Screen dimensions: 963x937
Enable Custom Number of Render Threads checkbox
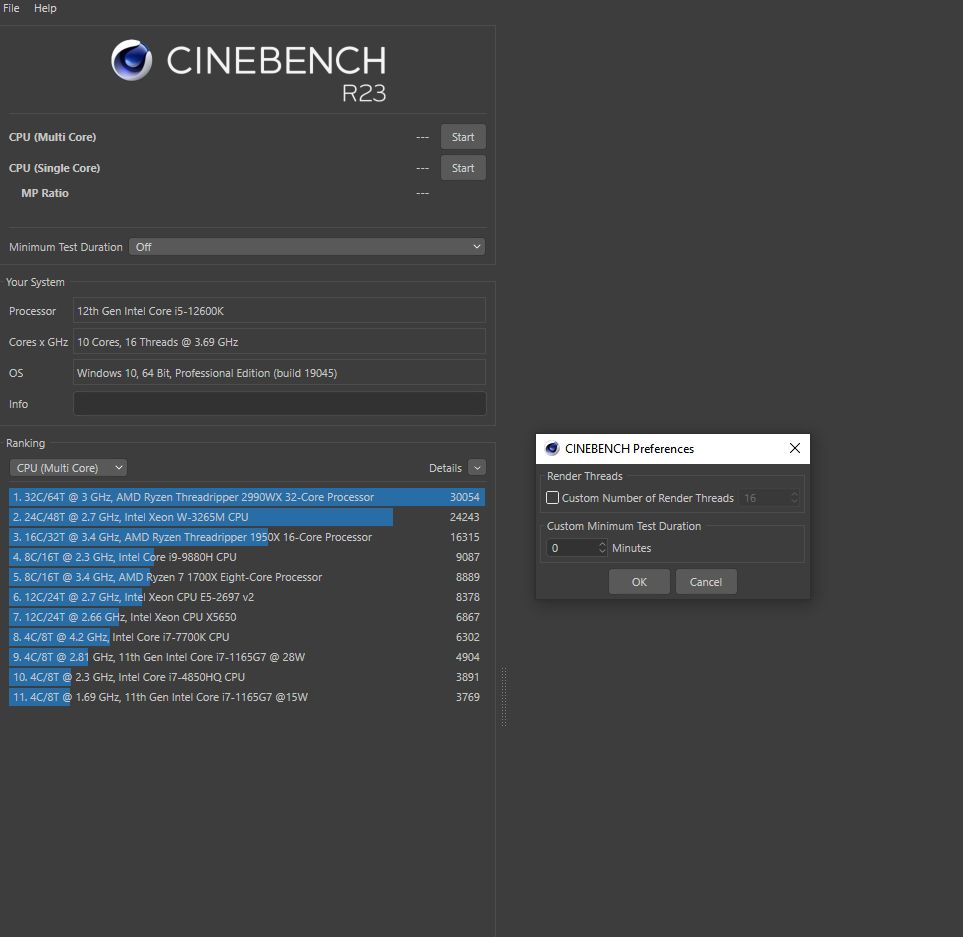click(552, 497)
